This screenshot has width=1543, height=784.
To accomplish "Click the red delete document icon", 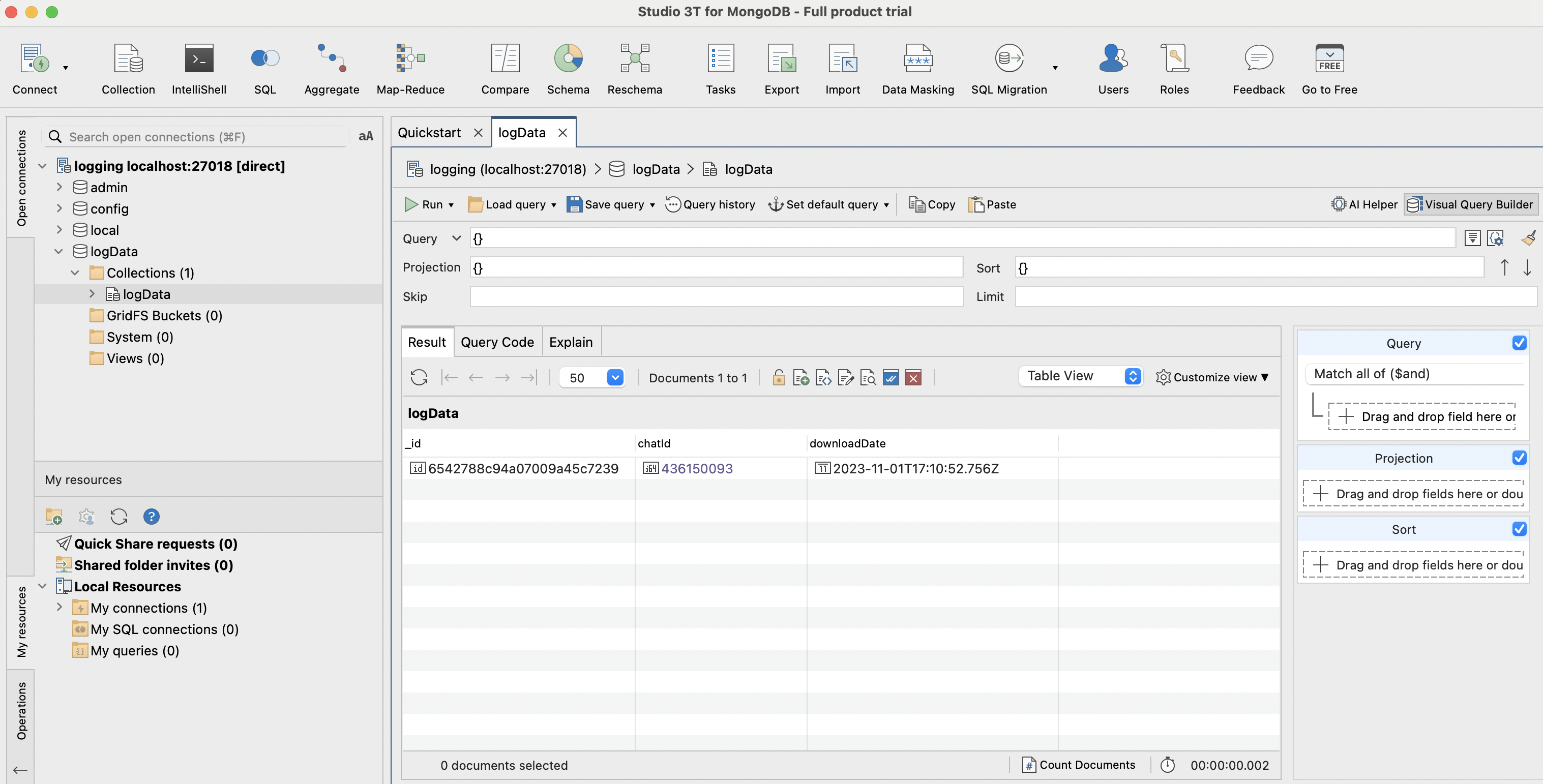I will (x=913, y=377).
